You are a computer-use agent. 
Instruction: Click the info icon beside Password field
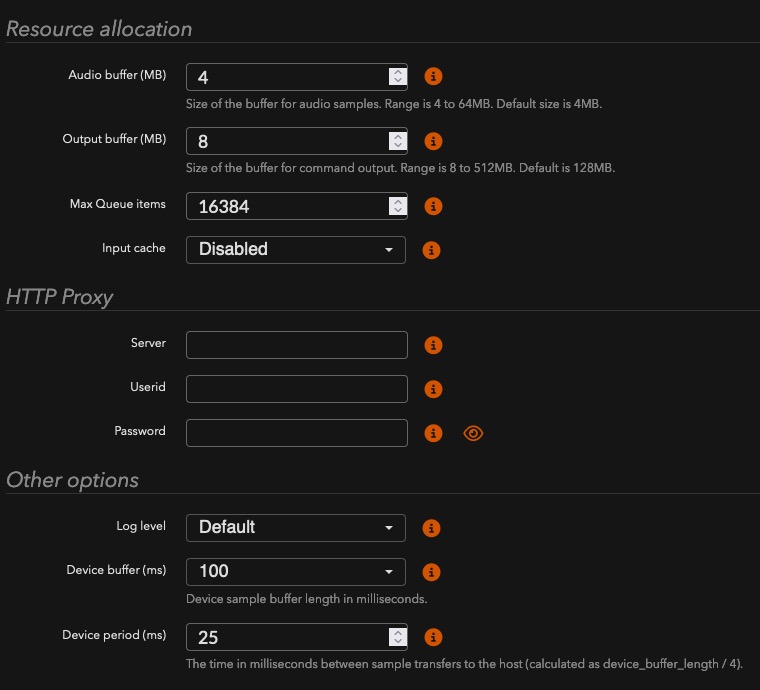coord(433,433)
